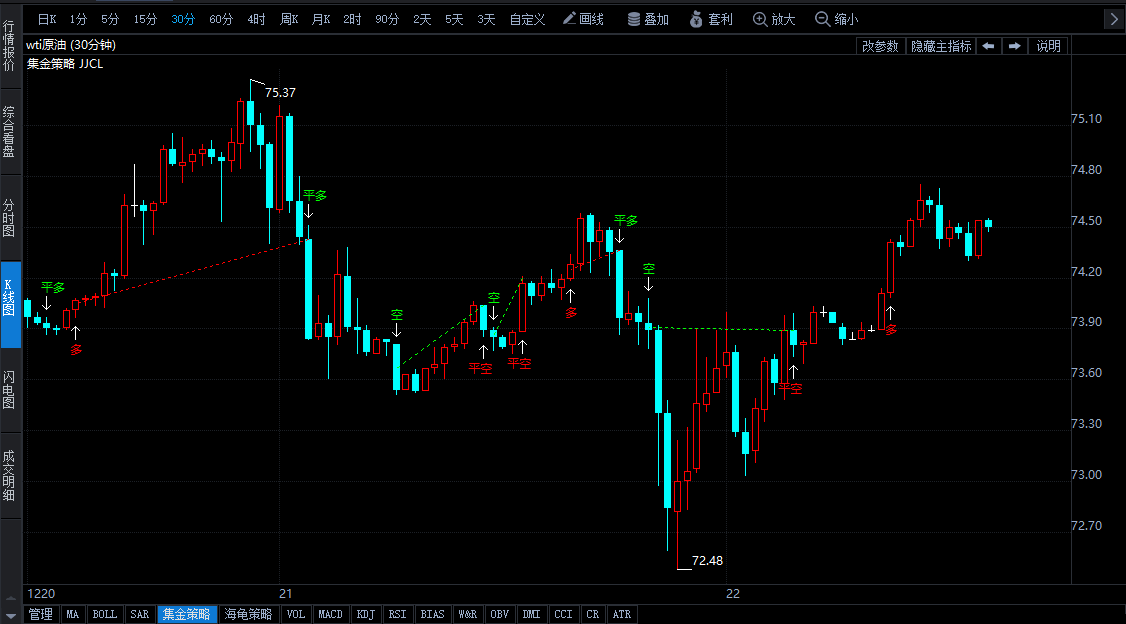The height and width of the screenshot is (624, 1126).
Task: Click the 1220 date marker on time axis
Action: (x=41, y=594)
